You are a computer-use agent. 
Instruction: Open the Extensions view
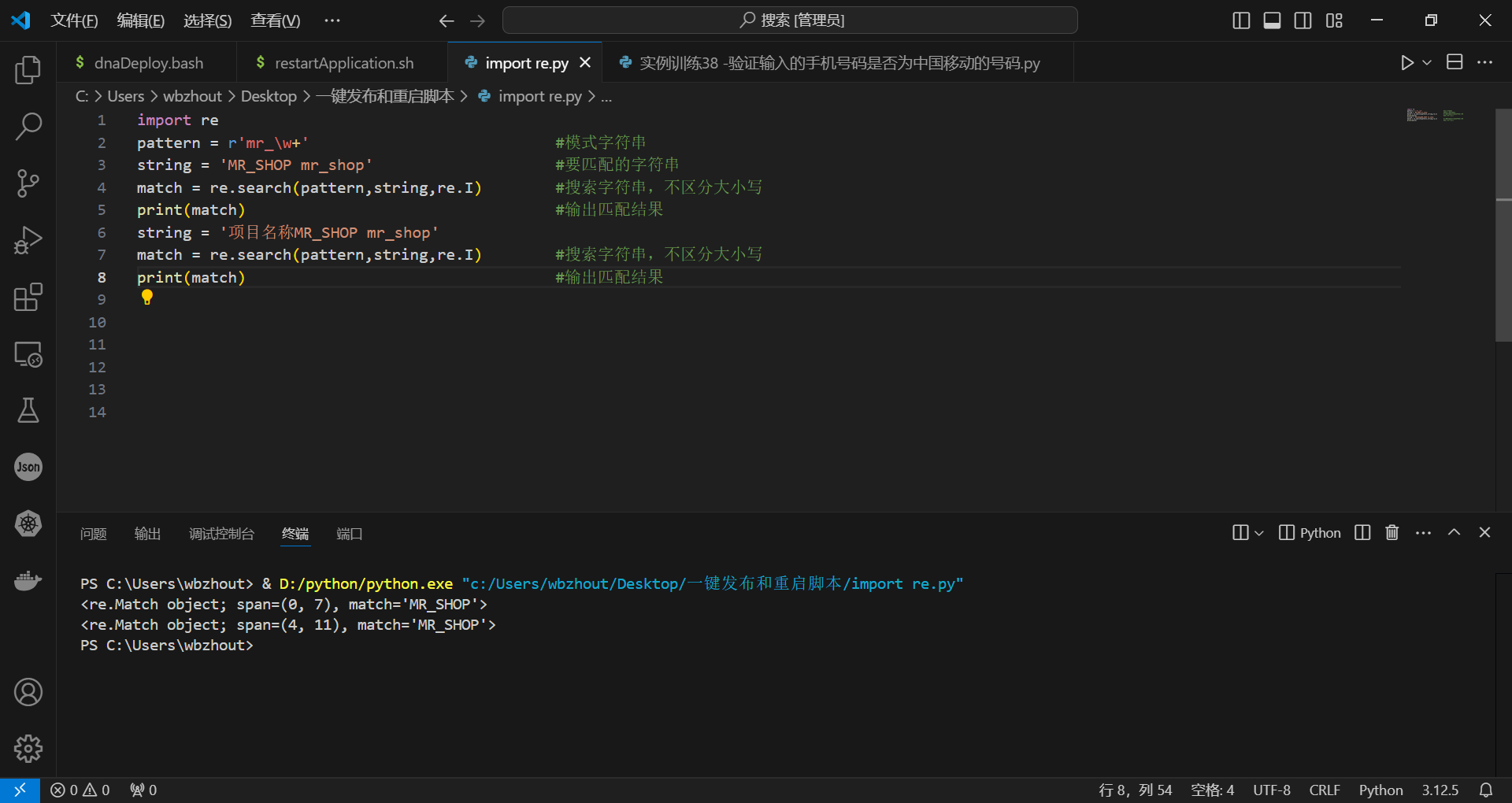[28, 297]
